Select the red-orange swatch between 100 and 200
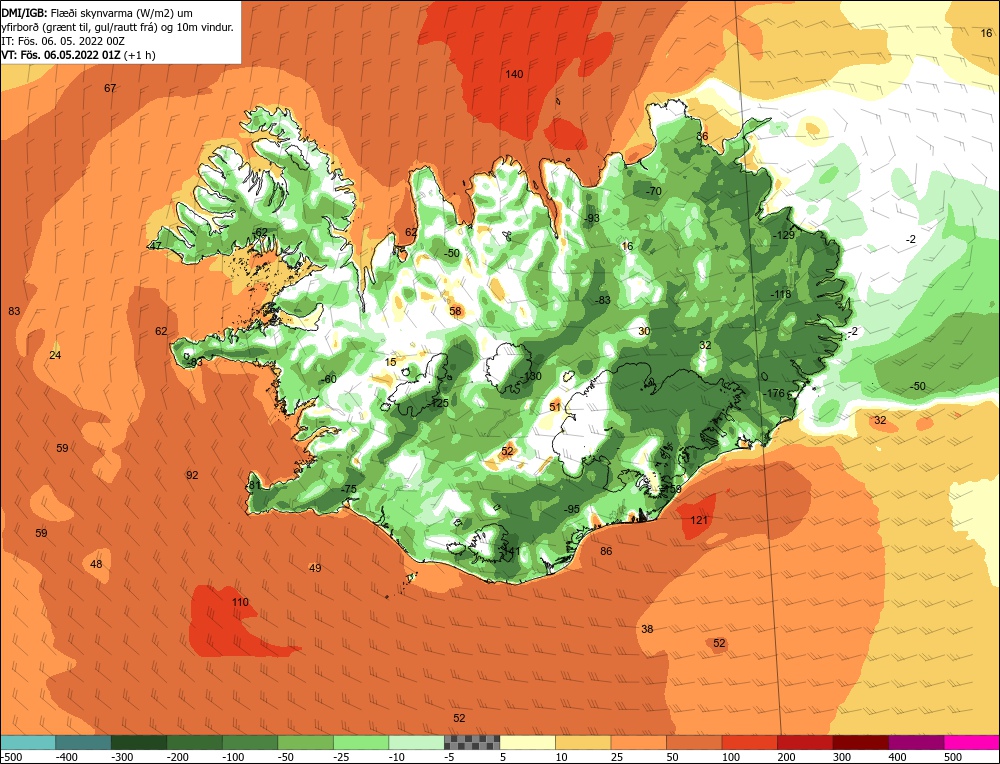 (x=749, y=742)
